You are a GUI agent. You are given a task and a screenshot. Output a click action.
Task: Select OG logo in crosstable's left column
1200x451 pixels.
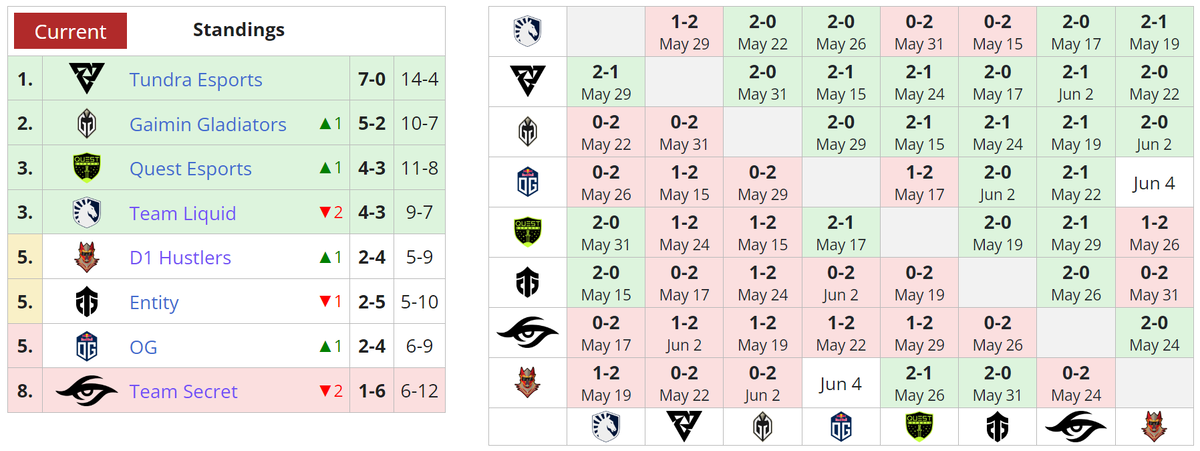[x=527, y=183]
